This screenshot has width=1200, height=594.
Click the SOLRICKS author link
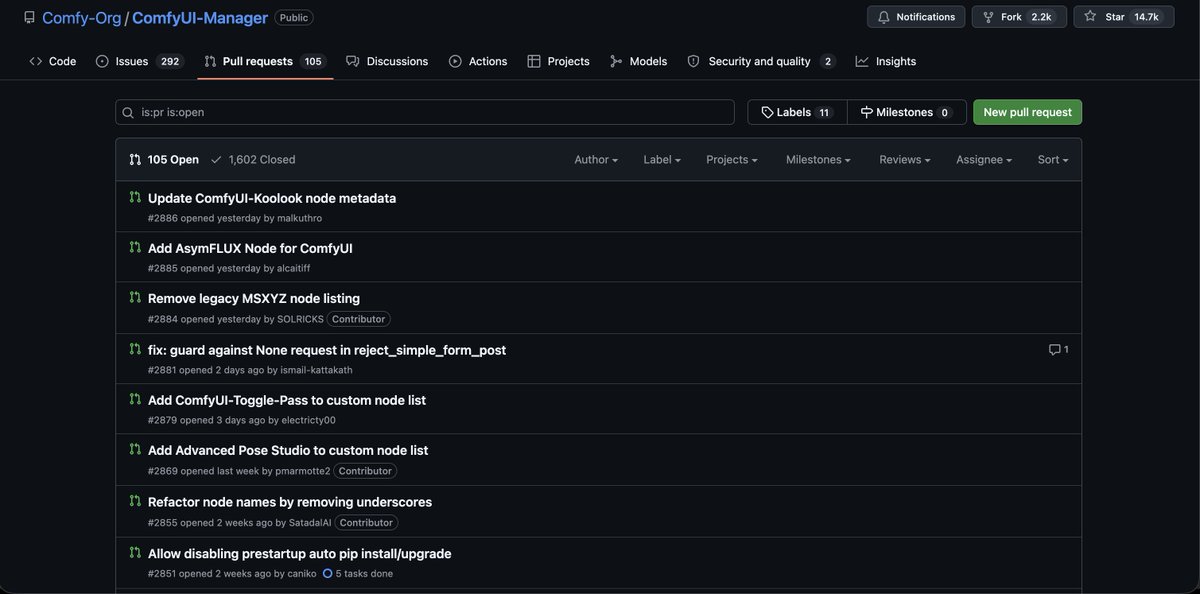coord(300,319)
